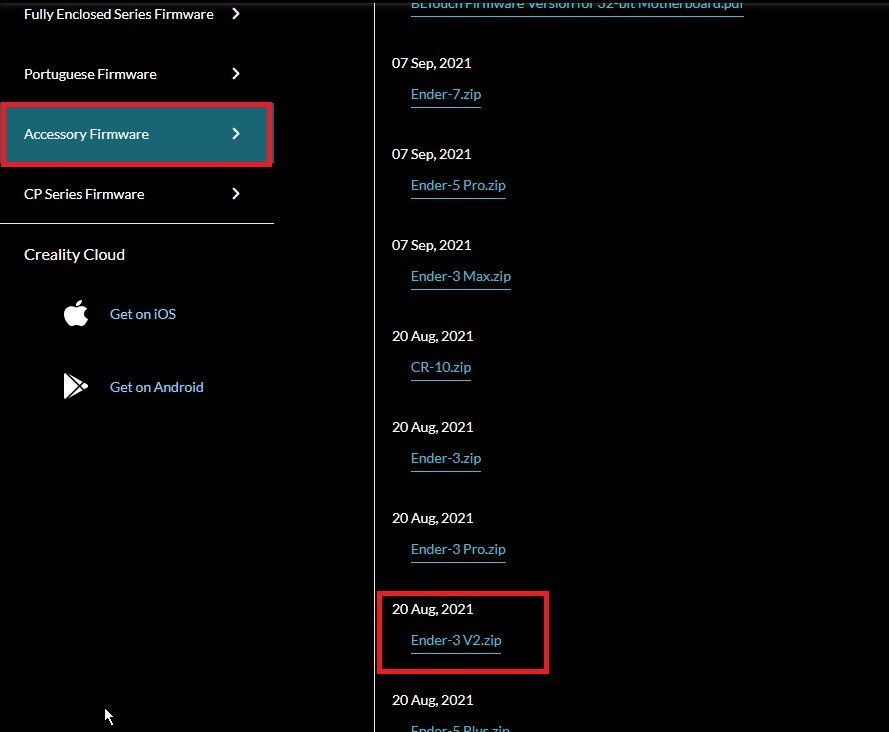
Task: Click the date above Ender-7.zip
Action: coord(431,63)
